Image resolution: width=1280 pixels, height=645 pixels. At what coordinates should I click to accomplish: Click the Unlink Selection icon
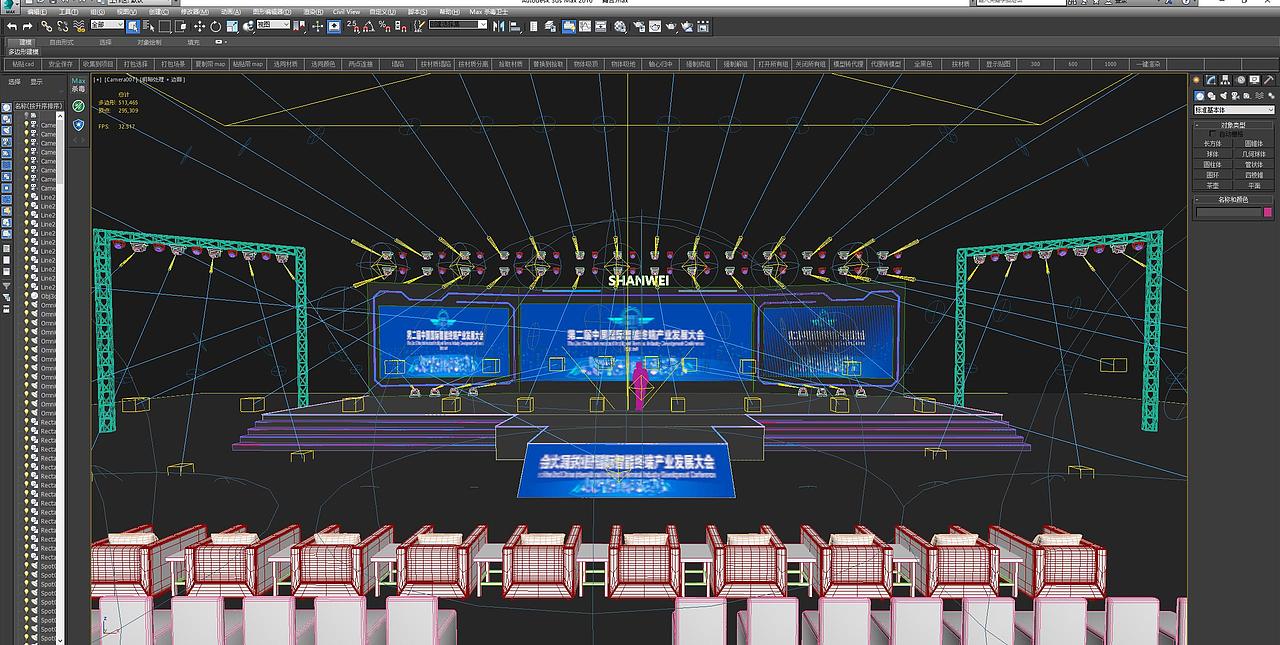62,26
